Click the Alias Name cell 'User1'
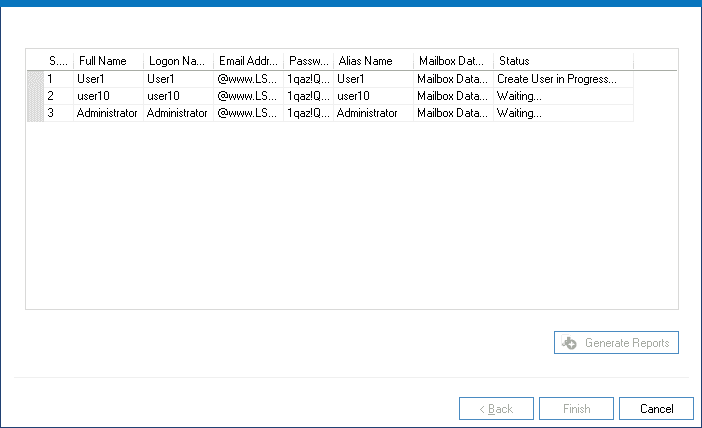 pos(373,79)
